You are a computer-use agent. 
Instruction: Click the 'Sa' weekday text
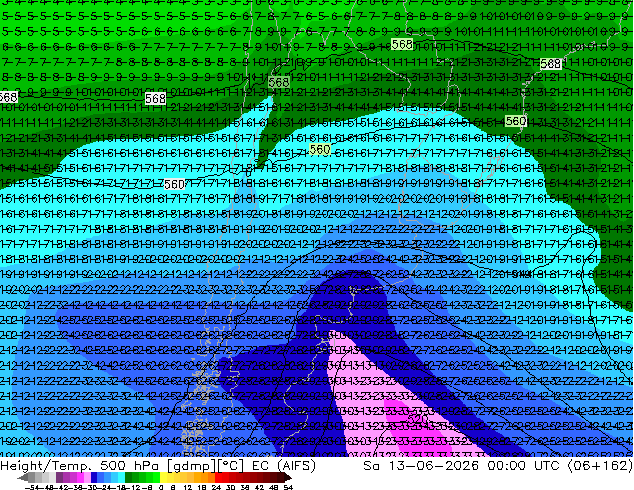click(x=371, y=466)
